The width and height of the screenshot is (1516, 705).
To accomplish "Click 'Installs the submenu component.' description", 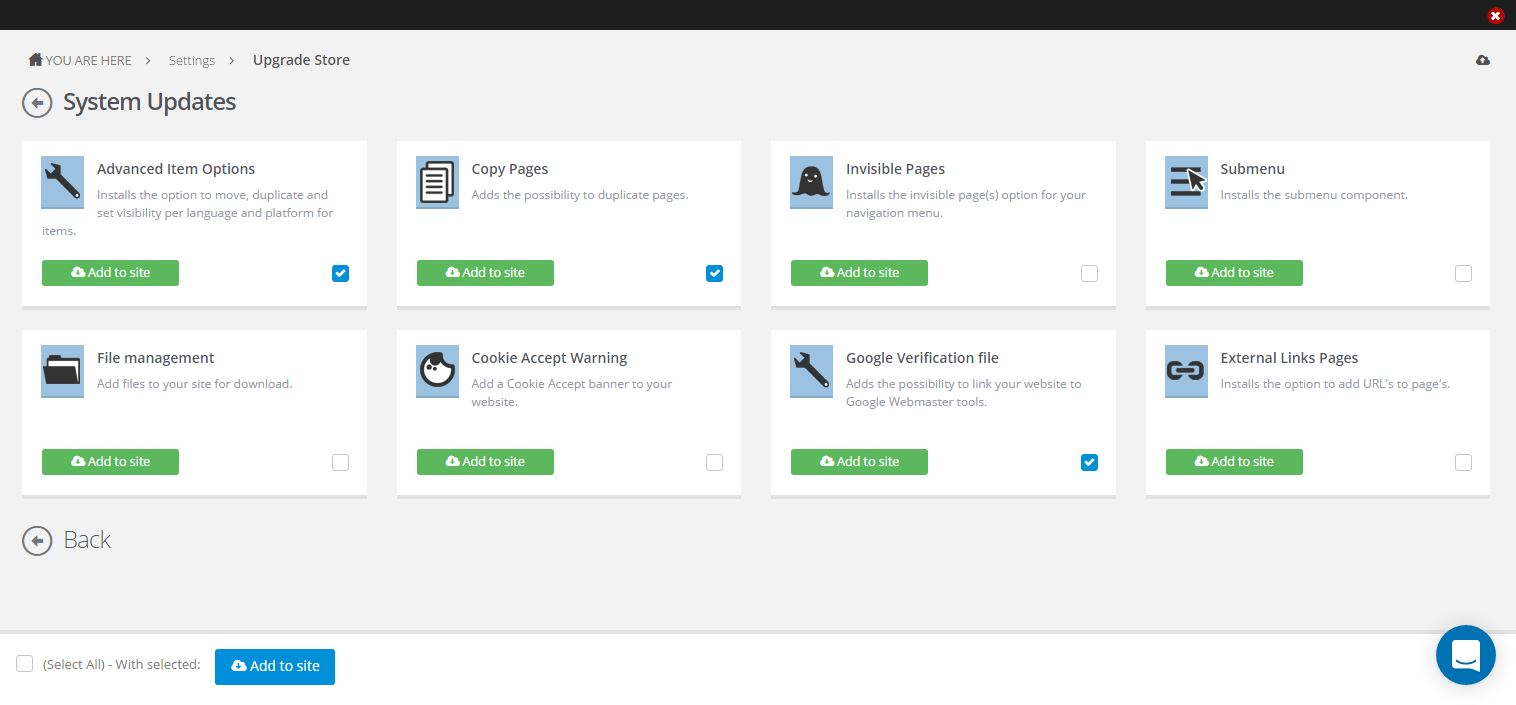I will [1314, 195].
